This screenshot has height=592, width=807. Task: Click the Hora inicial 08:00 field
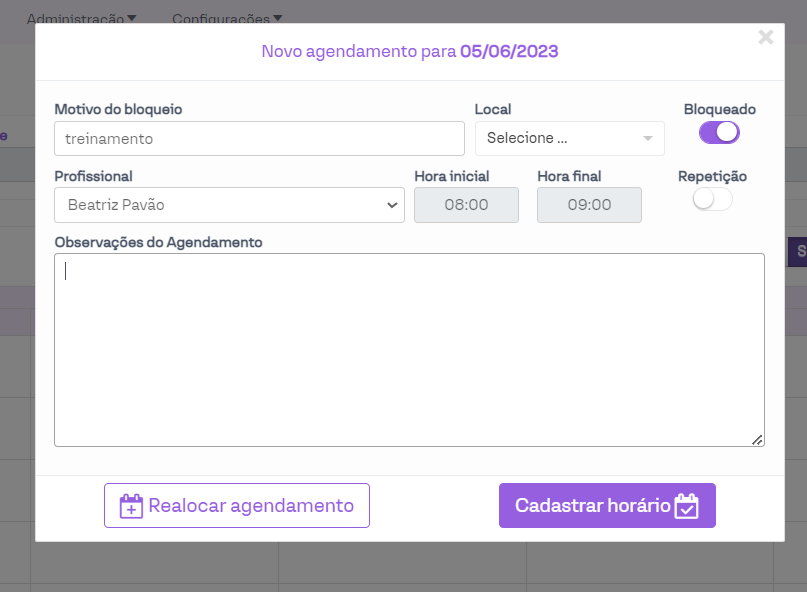click(466, 205)
